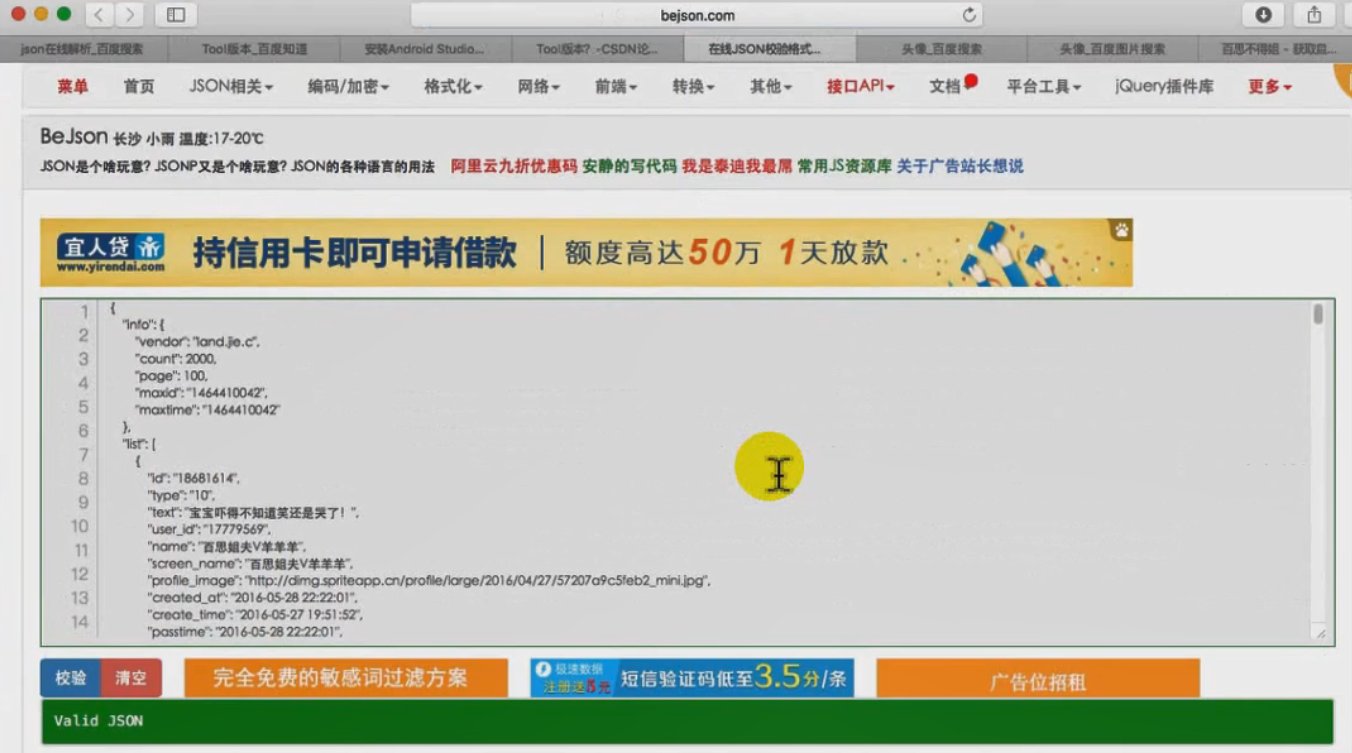Open the 阿里云九折优惠码 link

[514, 167]
